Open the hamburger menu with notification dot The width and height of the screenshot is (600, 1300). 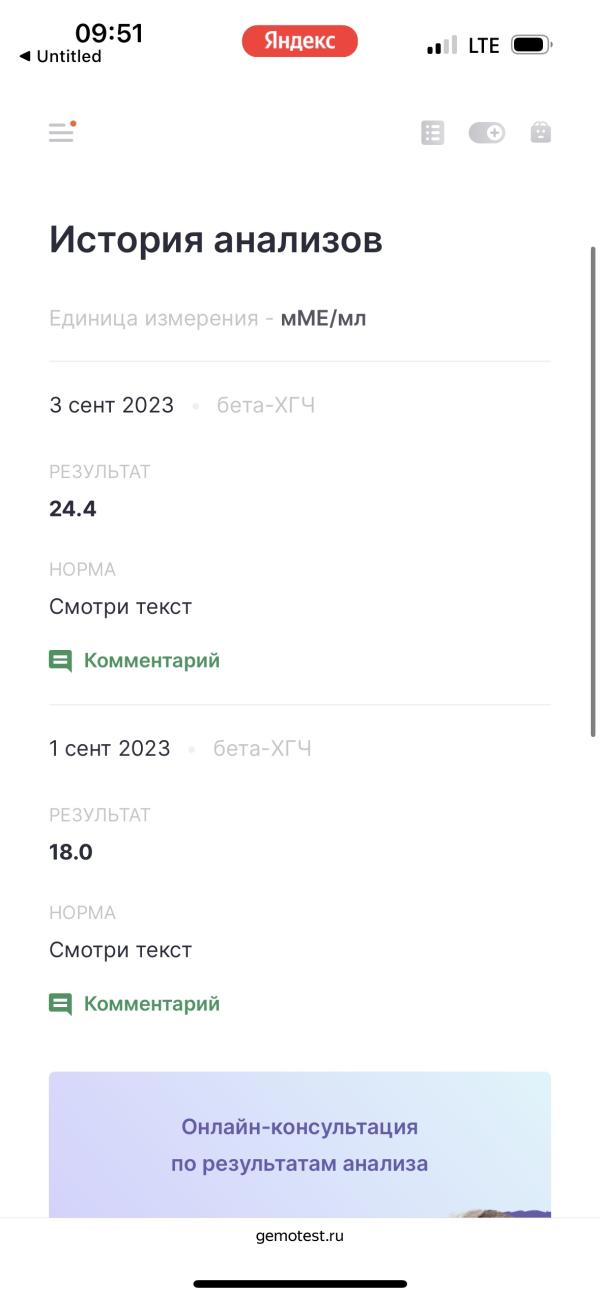(x=62, y=132)
